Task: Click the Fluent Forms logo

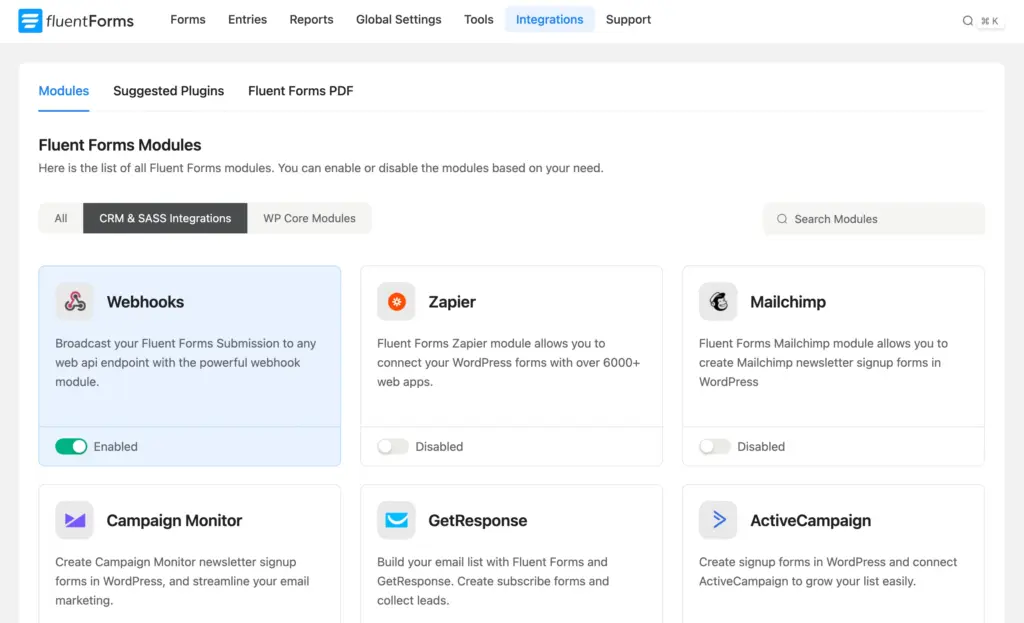Action: click(x=76, y=20)
